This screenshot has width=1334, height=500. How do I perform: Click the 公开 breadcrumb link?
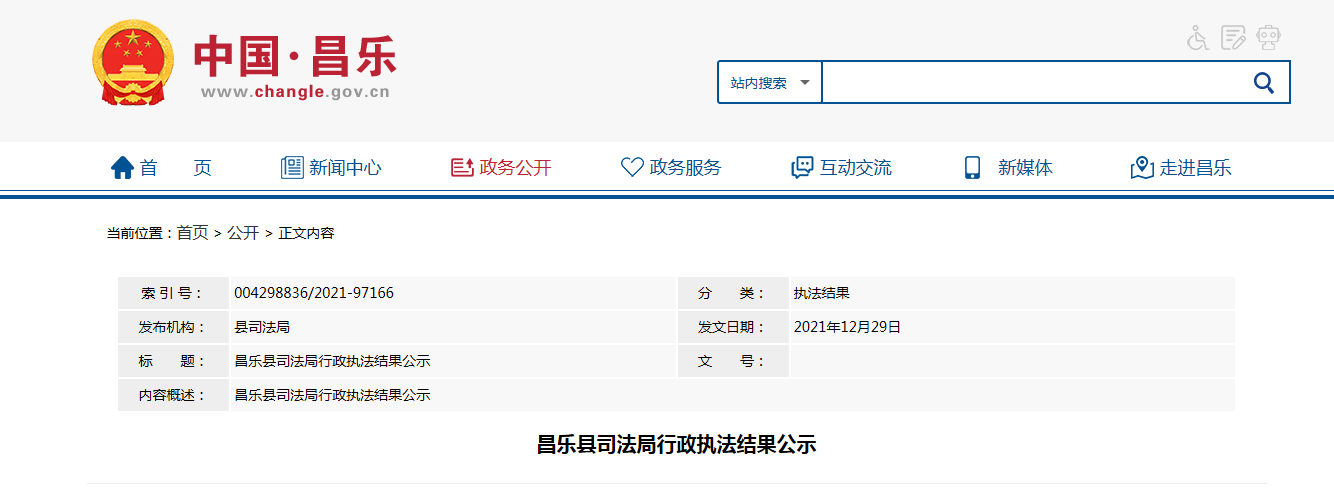(x=242, y=233)
